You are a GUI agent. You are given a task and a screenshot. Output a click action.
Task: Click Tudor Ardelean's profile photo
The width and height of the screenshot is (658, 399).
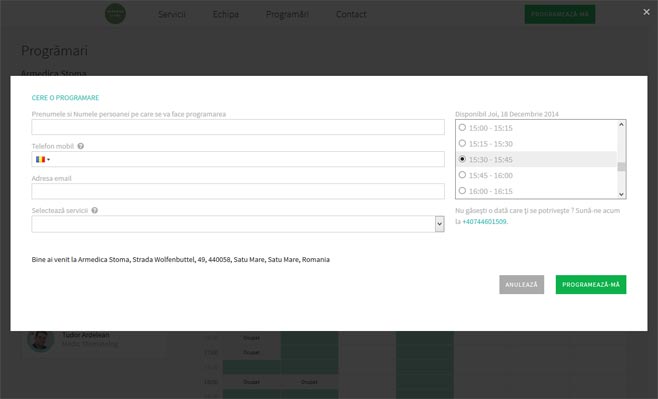point(41,339)
